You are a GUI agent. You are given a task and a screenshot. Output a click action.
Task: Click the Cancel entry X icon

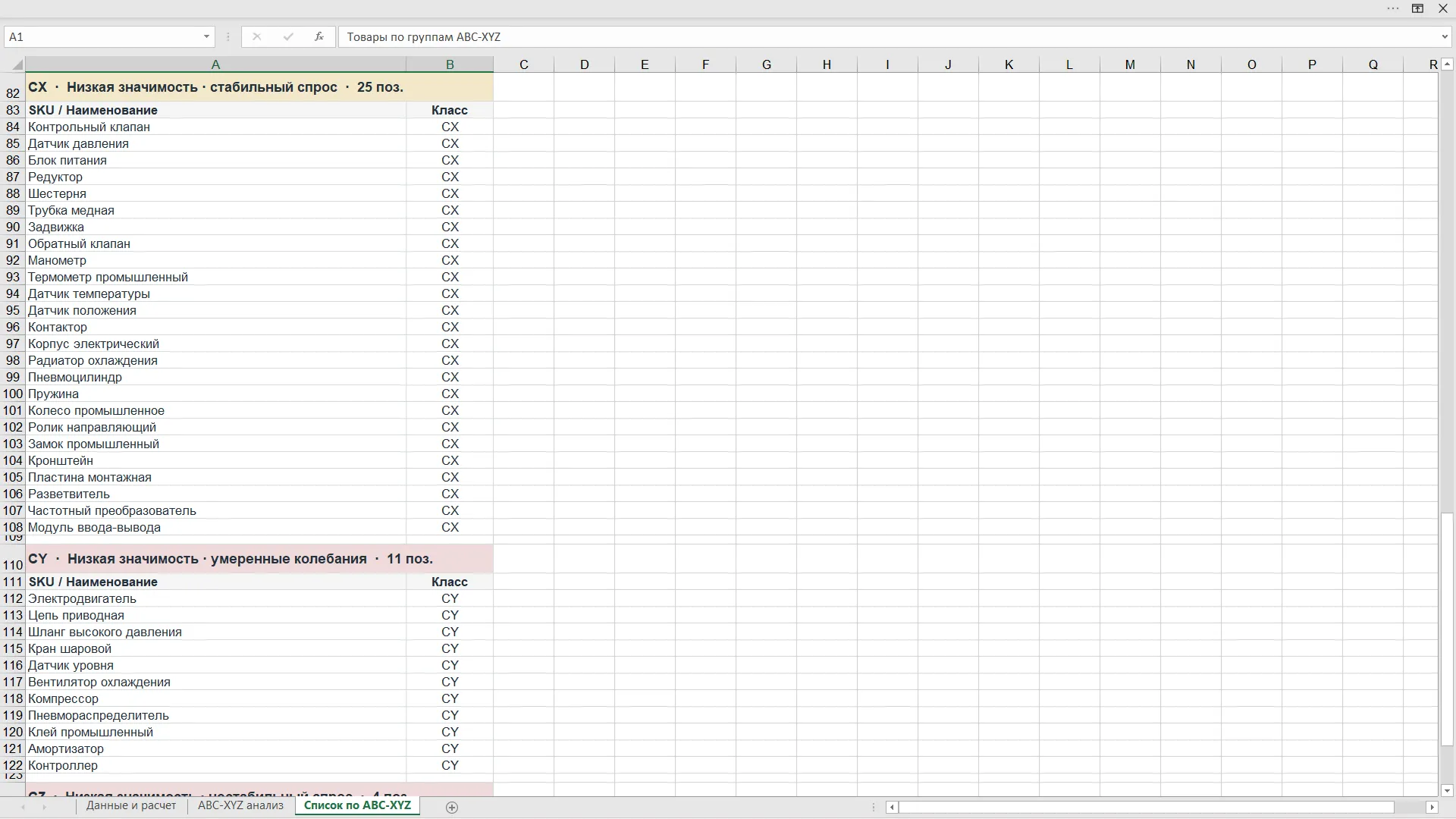click(x=256, y=36)
